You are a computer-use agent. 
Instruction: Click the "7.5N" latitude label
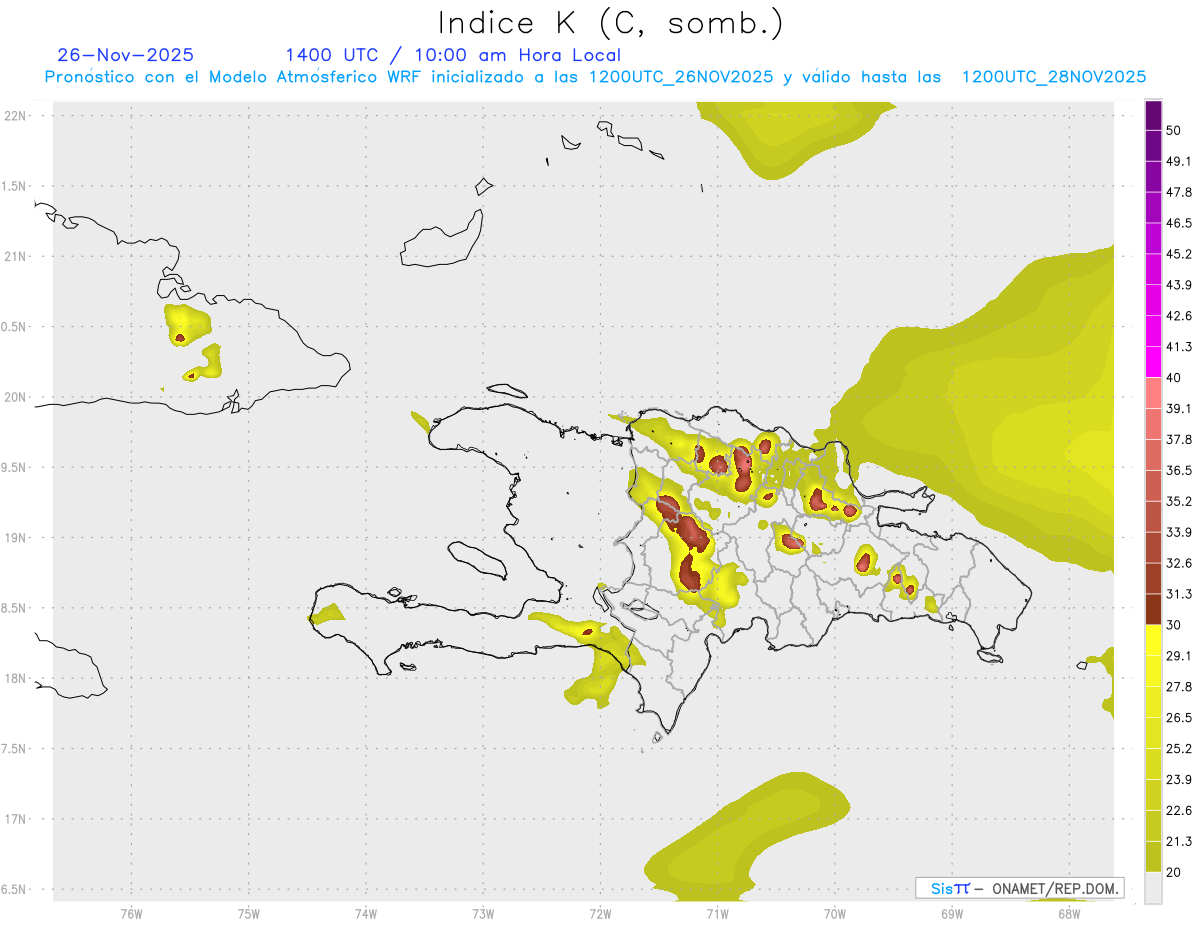pos(16,748)
